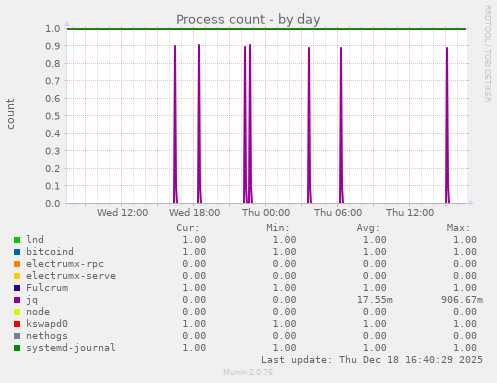Image resolution: width=497 pixels, height=383 pixels.
Task: Click the 'count' vertical axis title
Action: 10,114
